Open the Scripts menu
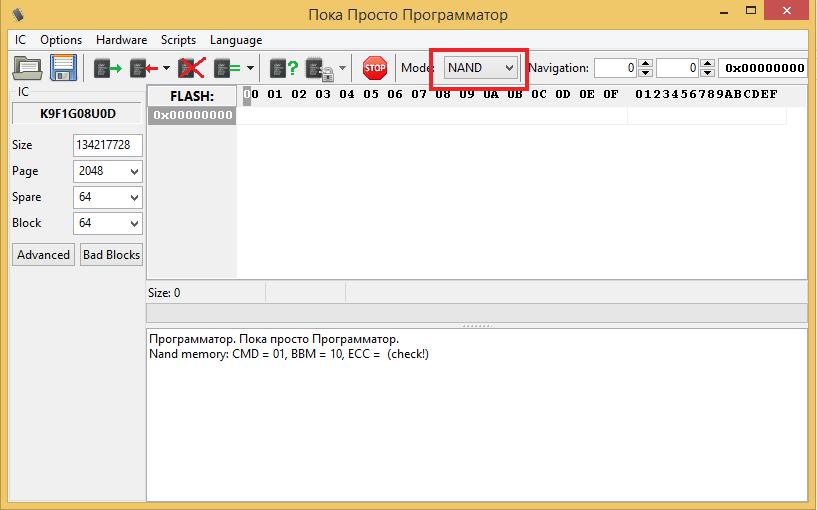 tap(178, 40)
